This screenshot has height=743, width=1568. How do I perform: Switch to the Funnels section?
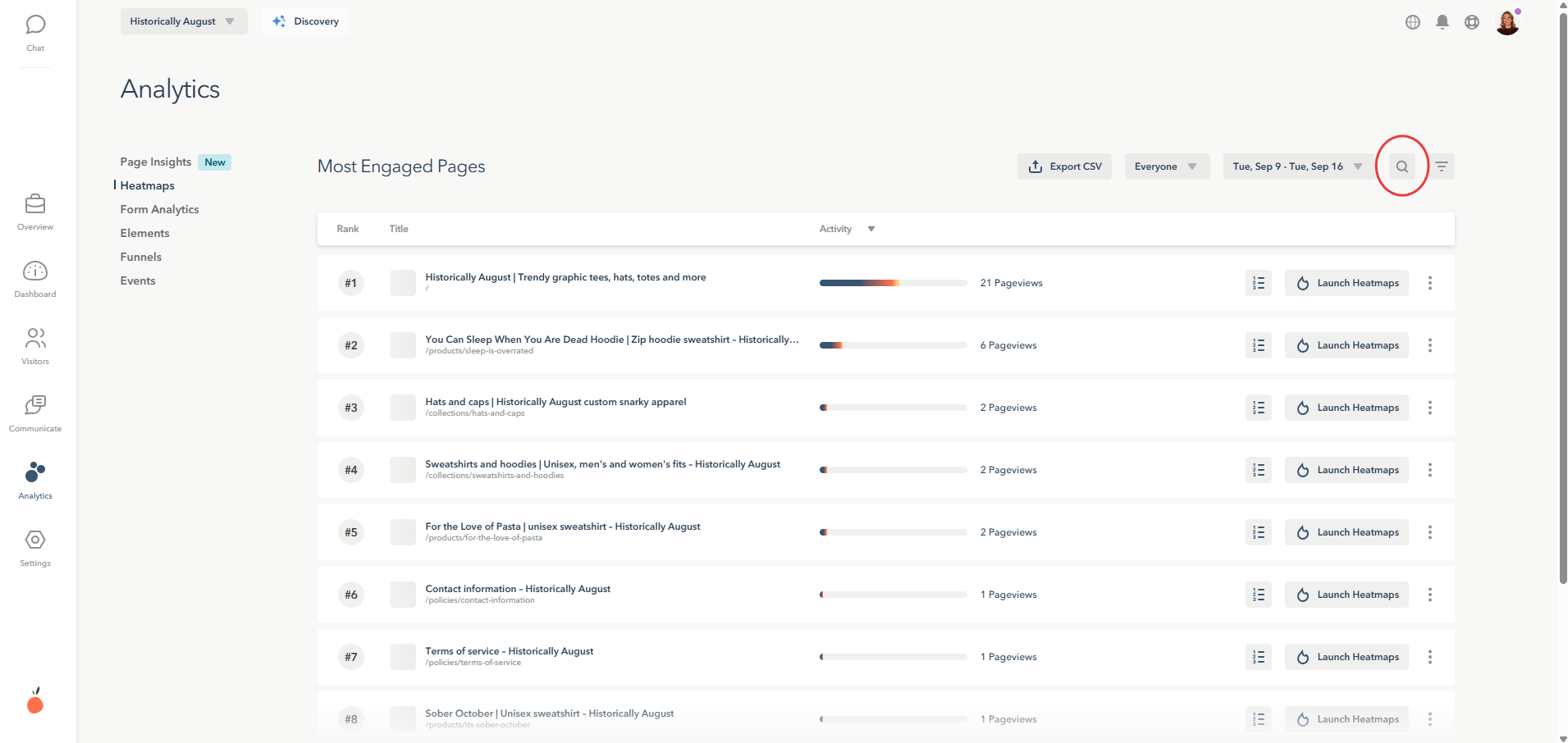[141, 257]
